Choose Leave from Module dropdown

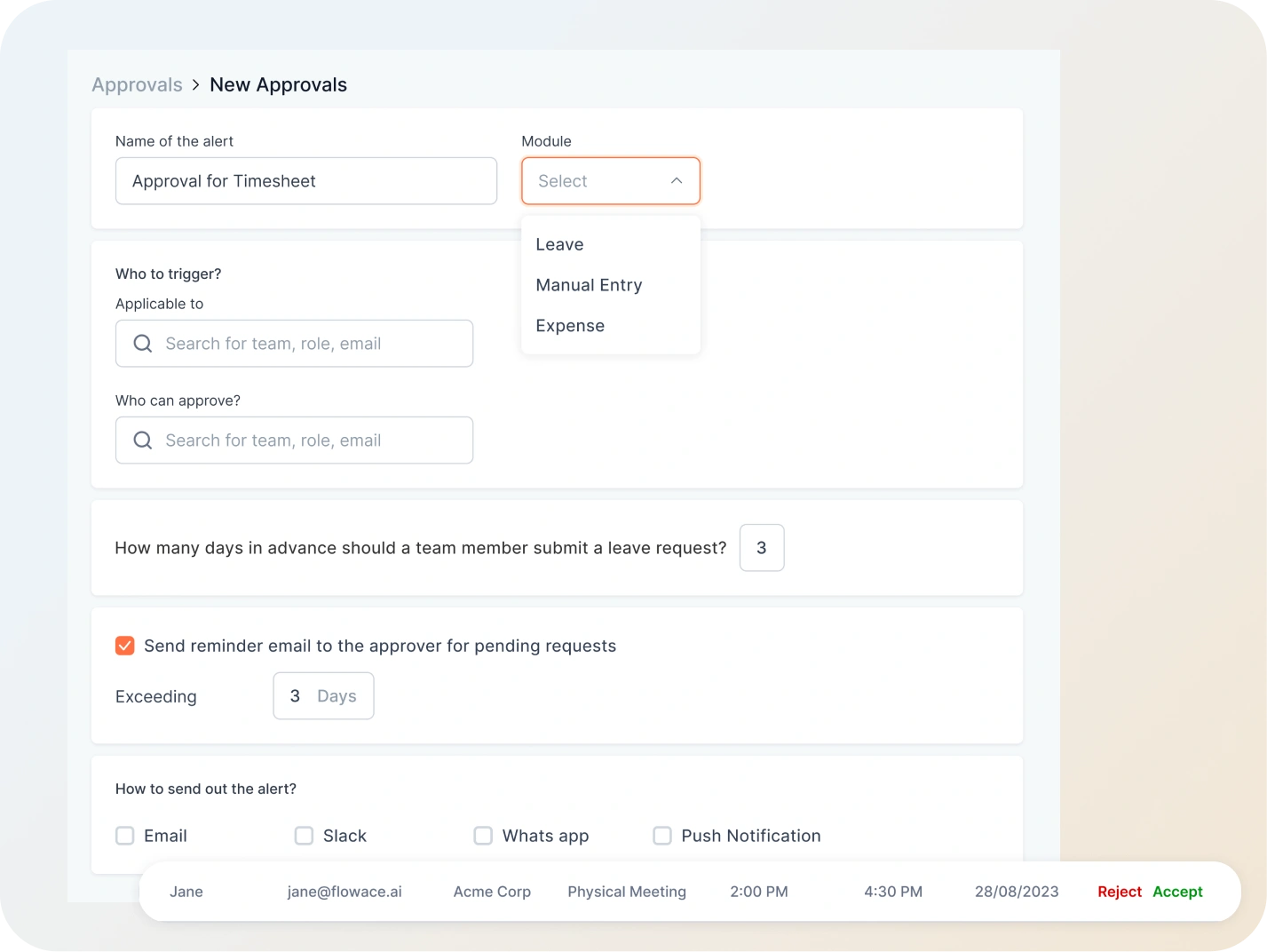[559, 244]
